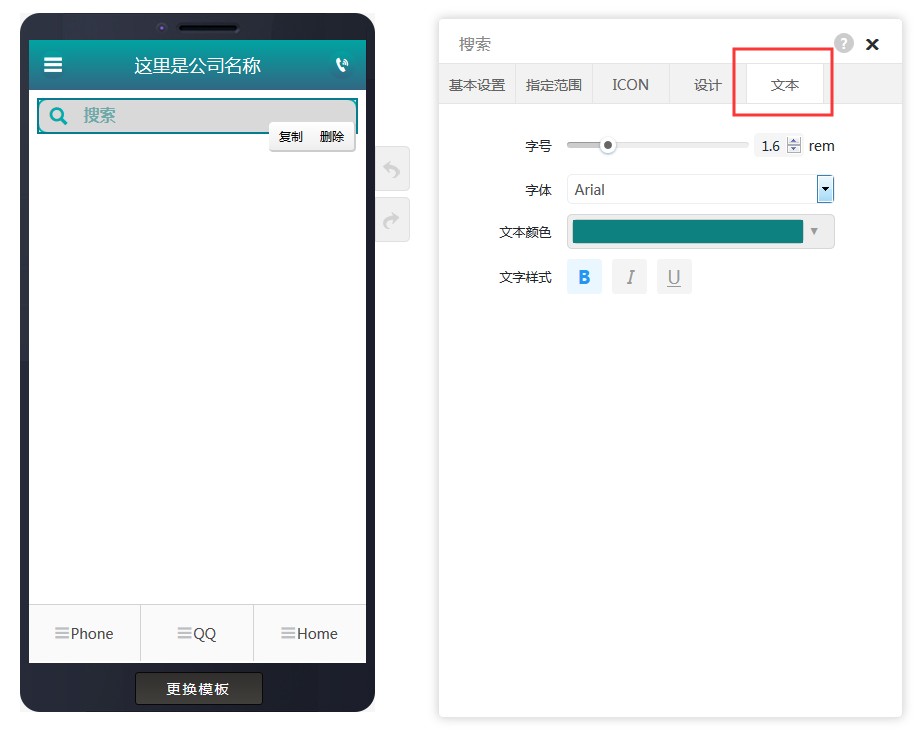
Task: Click the 复制 button
Action: click(x=290, y=137)
